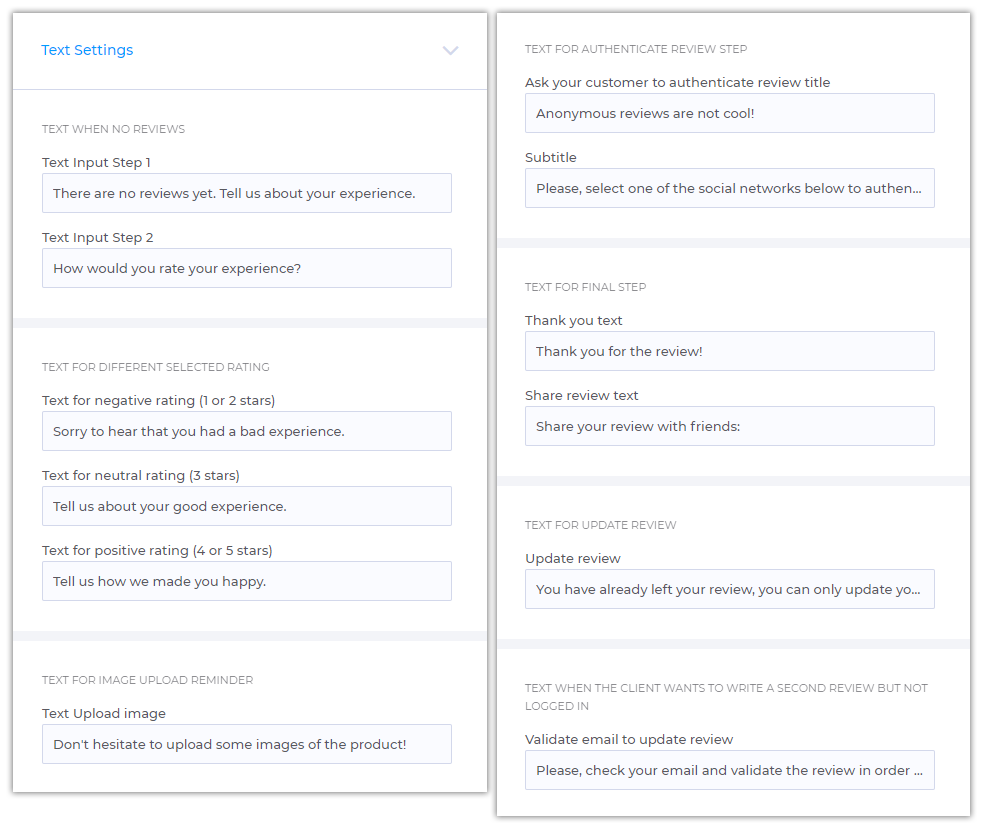Edit the positive rating text field
Screen dimensions: 987x830
(247, 581)
